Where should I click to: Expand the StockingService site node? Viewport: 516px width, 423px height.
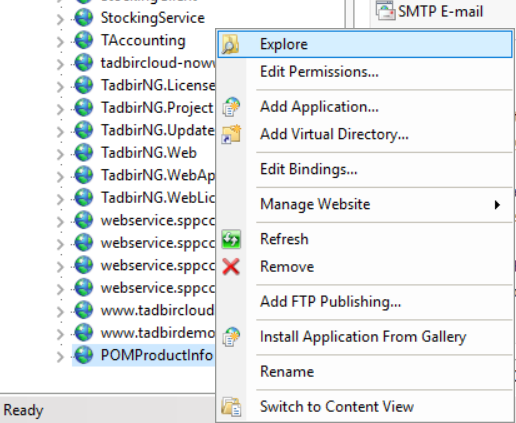[x=60, y=19]
